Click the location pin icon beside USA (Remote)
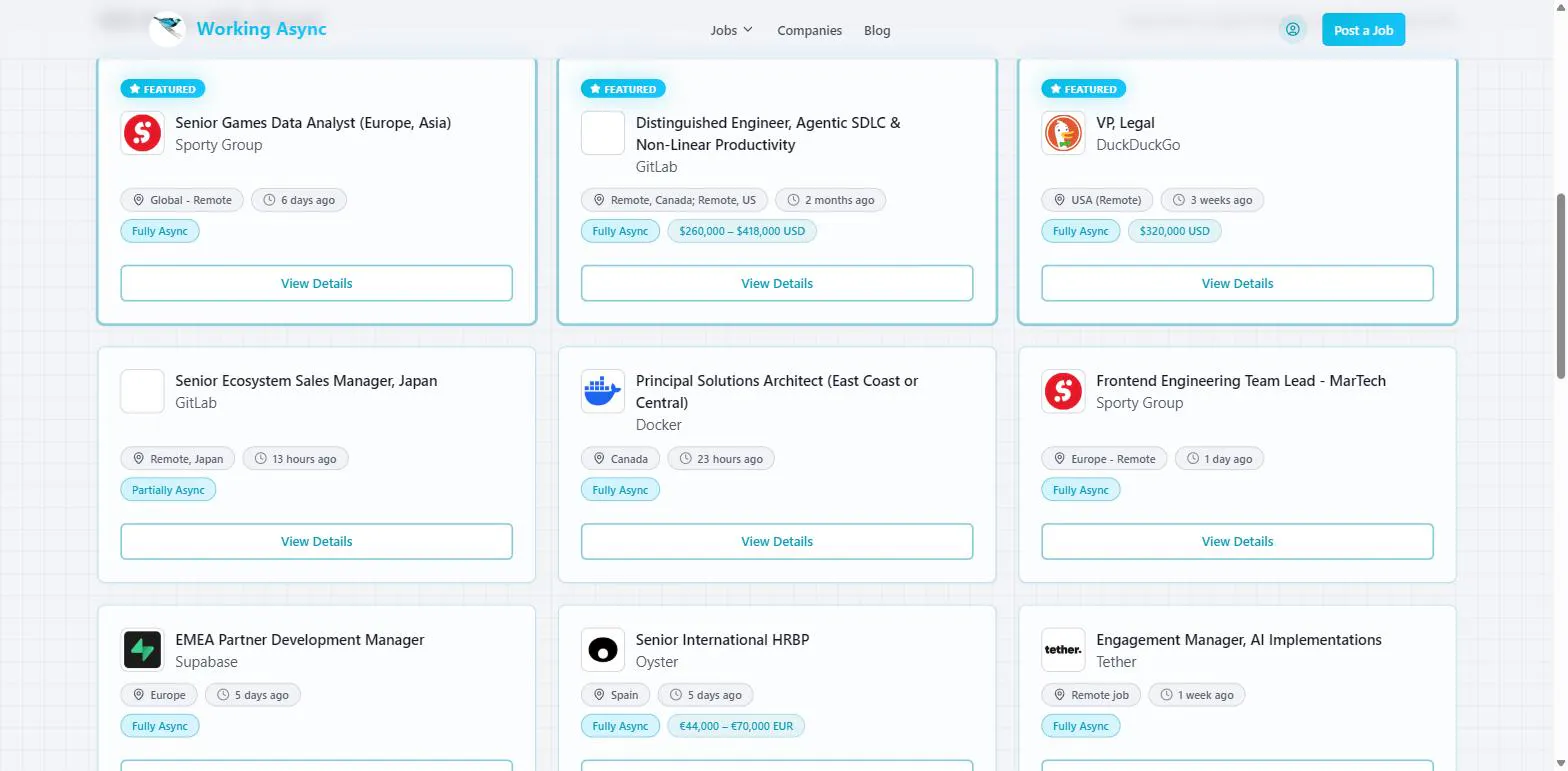This screenshot has height=771, width=1568. tap(1059, 200)
